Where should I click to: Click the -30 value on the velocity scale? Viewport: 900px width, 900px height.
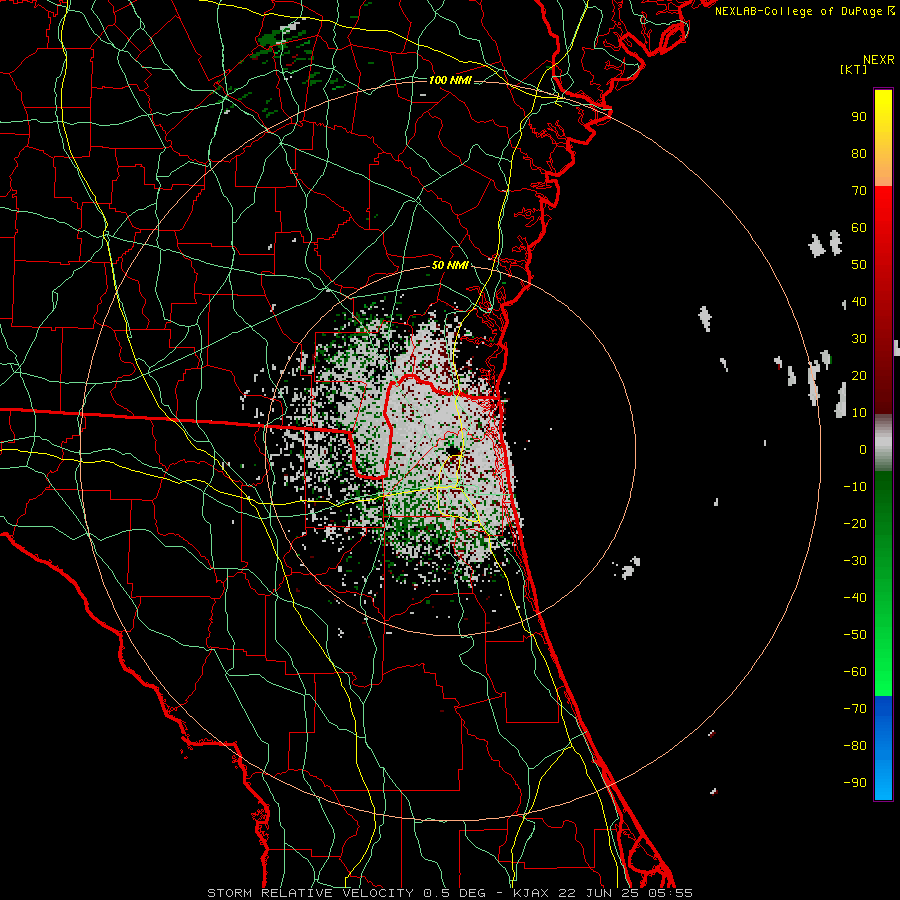855,561
